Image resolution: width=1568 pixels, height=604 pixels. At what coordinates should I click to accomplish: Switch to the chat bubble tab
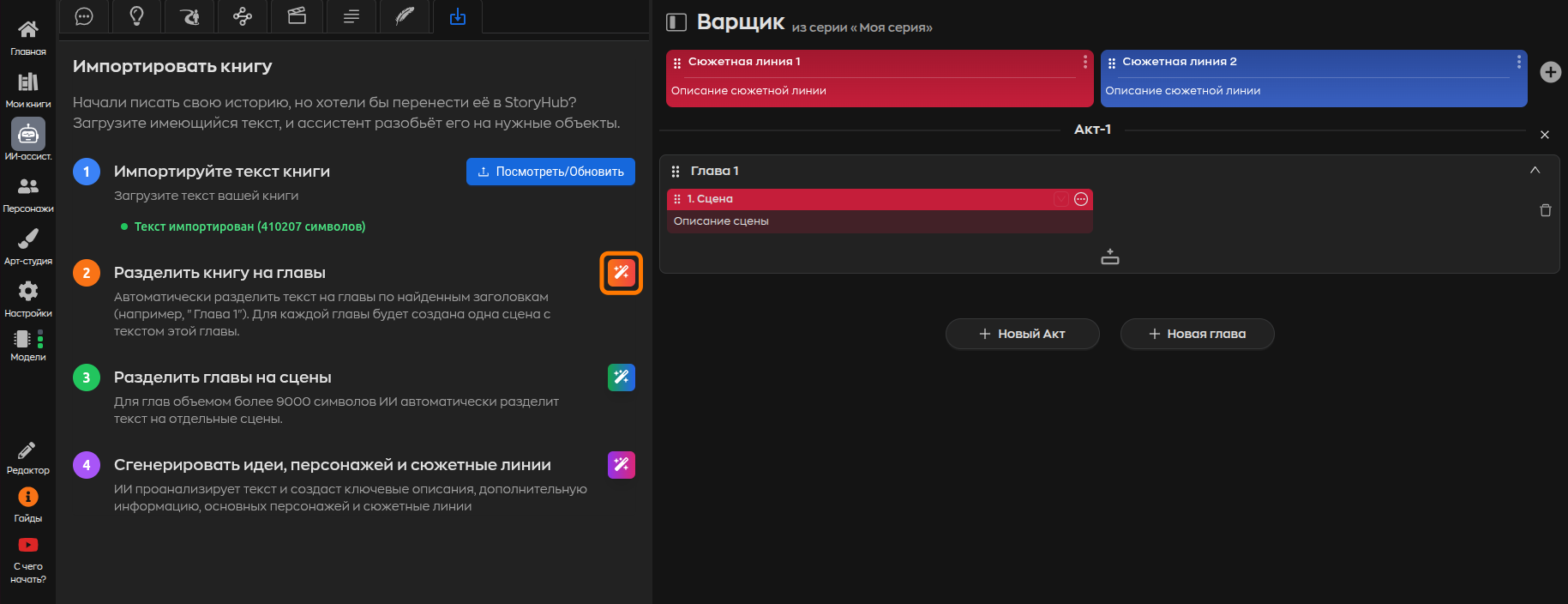point(84,16)
